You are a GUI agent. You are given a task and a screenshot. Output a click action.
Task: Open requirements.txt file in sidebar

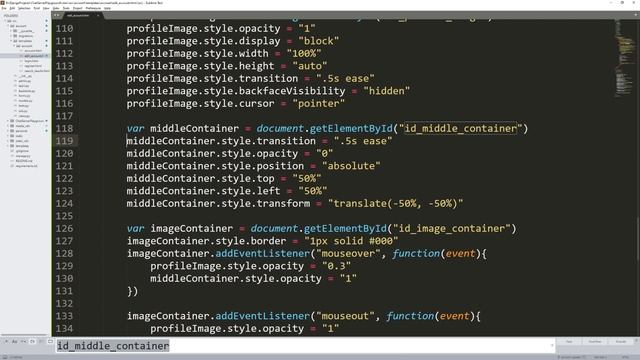click(27, 166)
